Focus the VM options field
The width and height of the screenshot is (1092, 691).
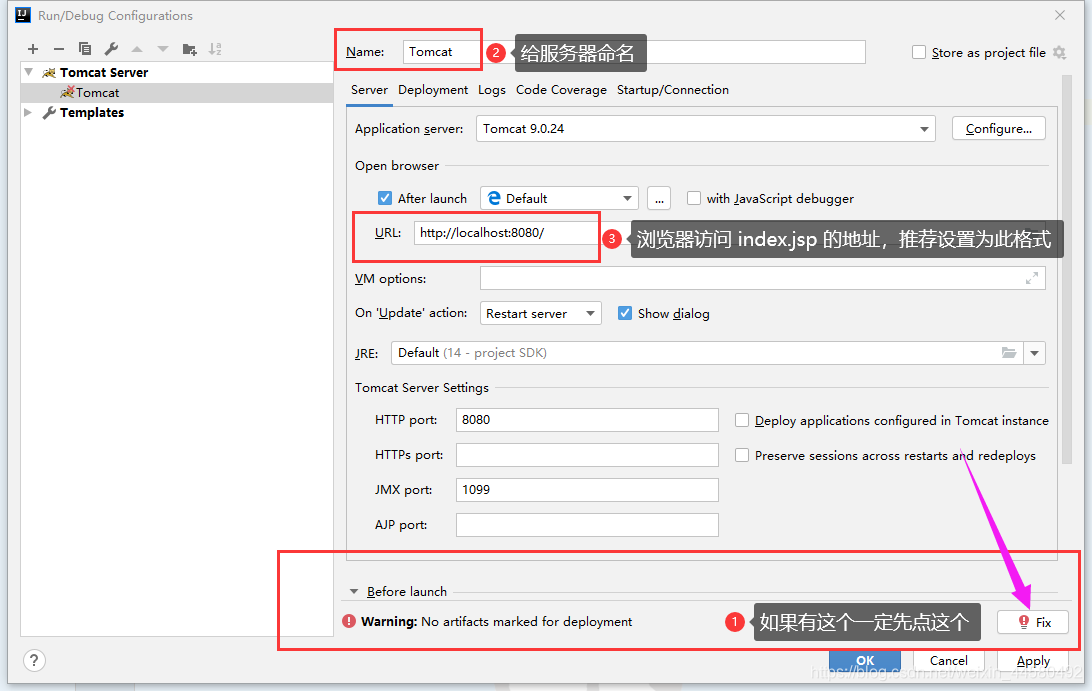[x=763, y=278]
